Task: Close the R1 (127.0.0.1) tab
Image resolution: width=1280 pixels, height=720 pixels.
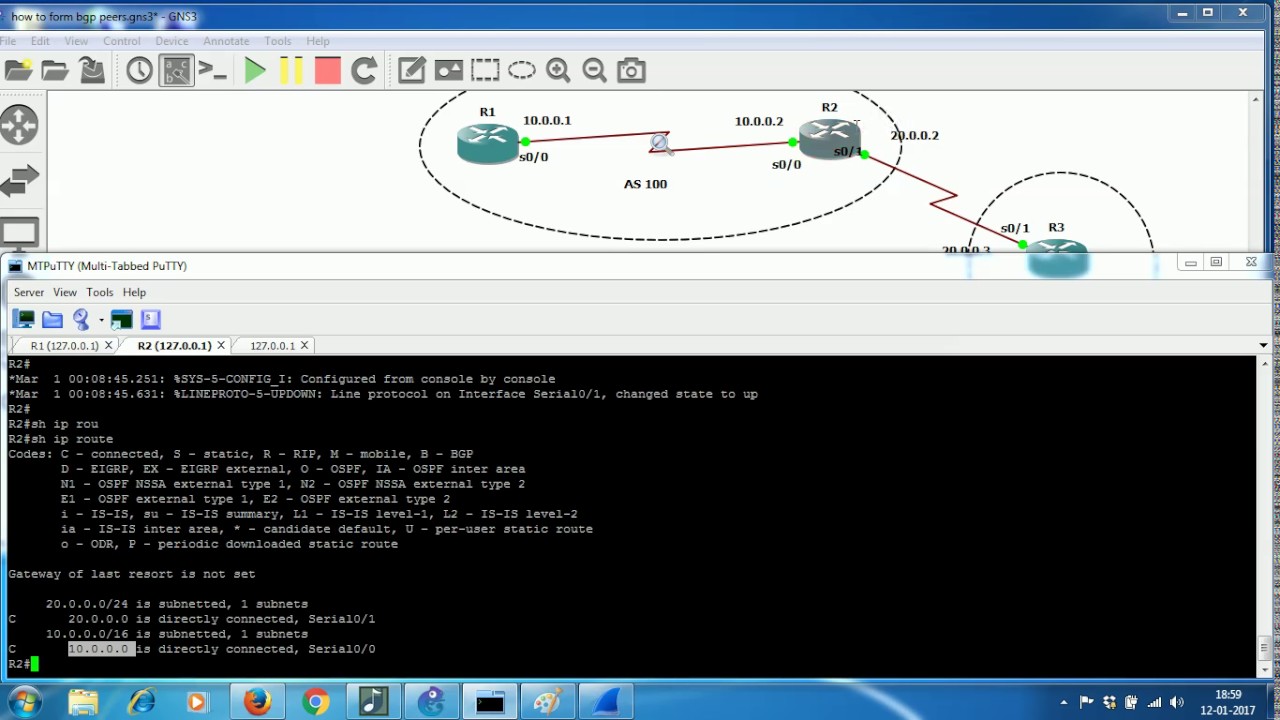Action: [x=109, y=346]
